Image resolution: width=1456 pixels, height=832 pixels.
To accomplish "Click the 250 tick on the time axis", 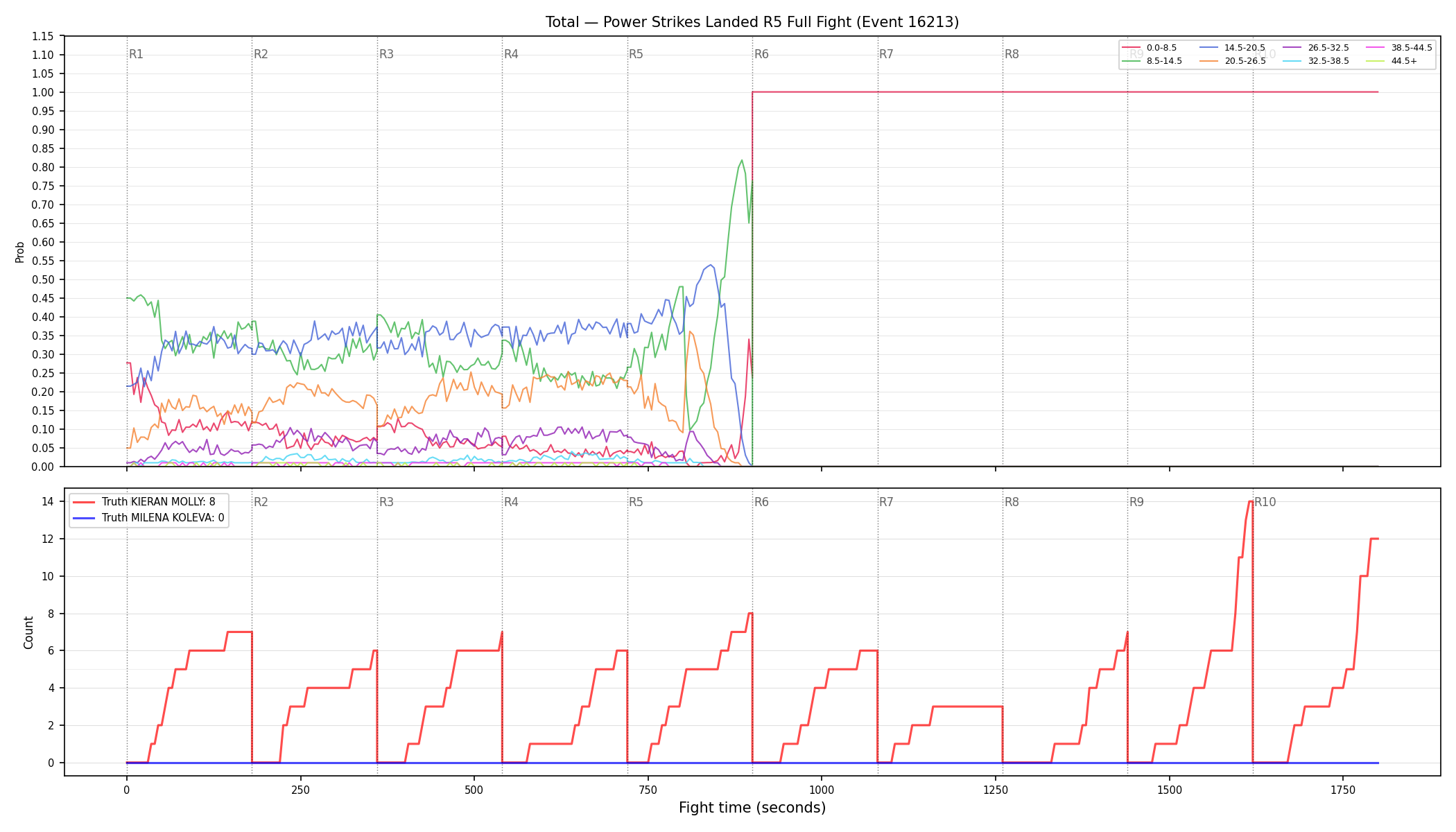I will 300,790.
